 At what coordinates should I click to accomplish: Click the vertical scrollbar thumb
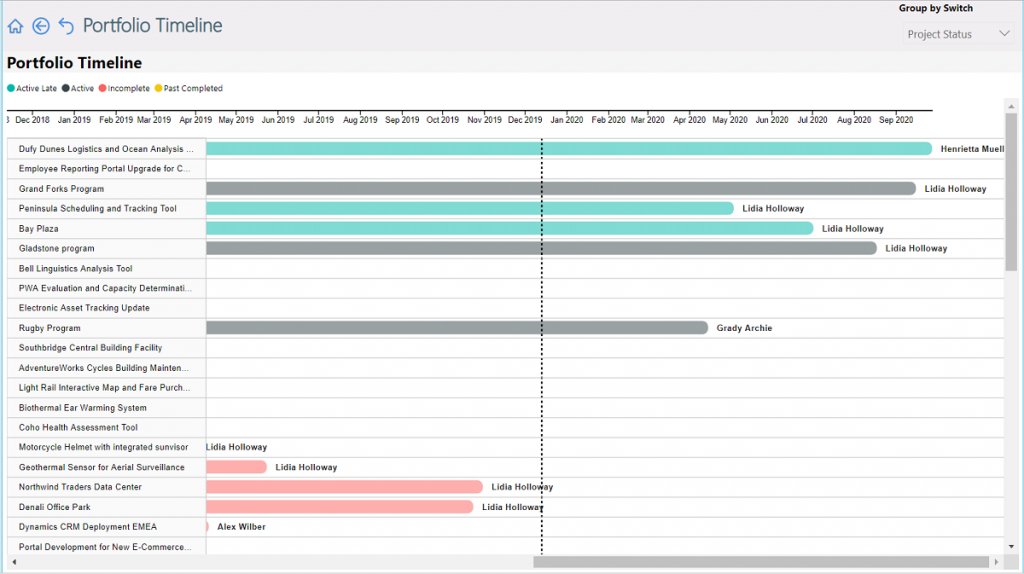[1011, 192]
